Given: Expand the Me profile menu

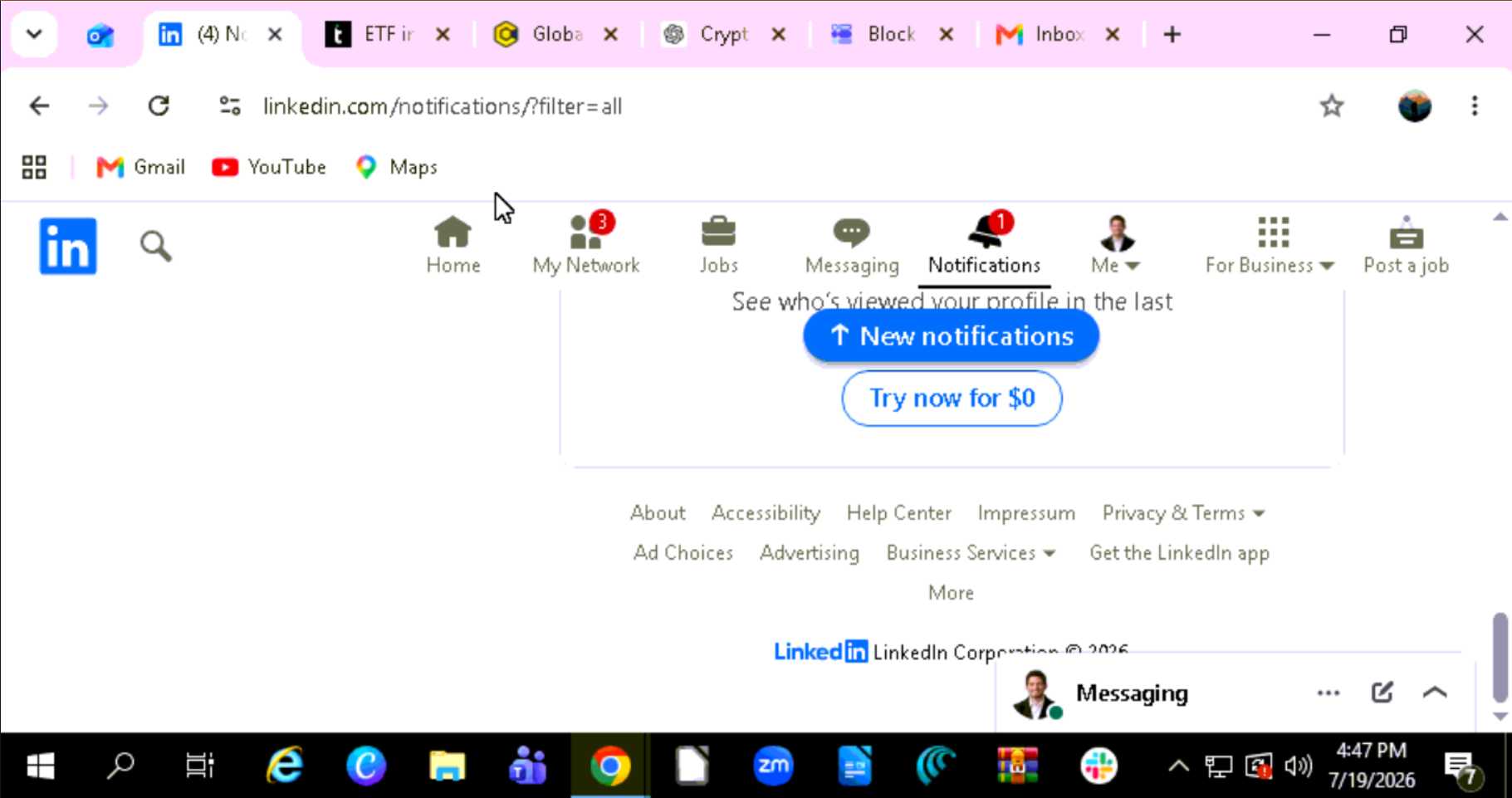Looking at the screenshot, I should click(1116, 245).
